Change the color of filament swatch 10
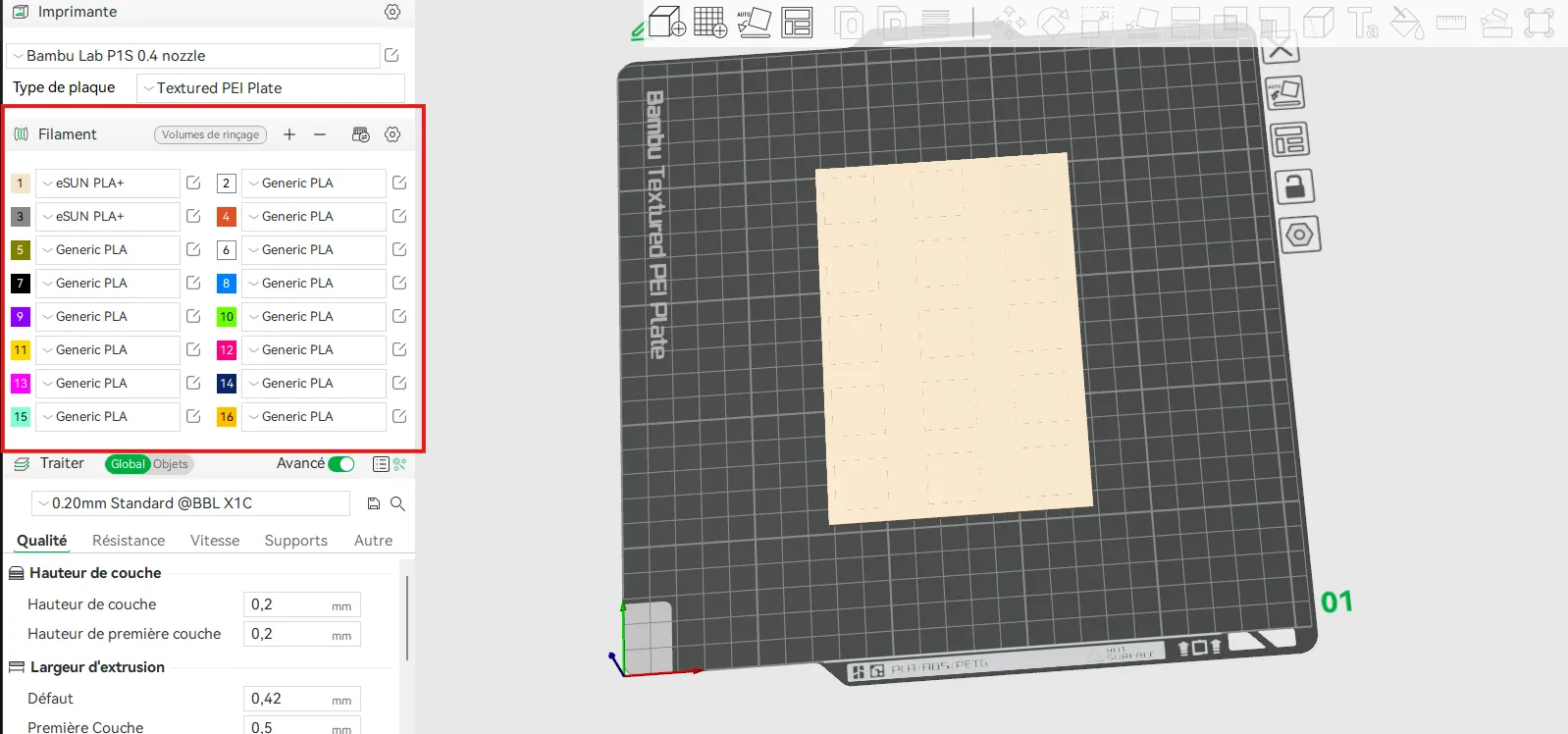The height and width of the screenshot is (734, 1568). point(227,316)
